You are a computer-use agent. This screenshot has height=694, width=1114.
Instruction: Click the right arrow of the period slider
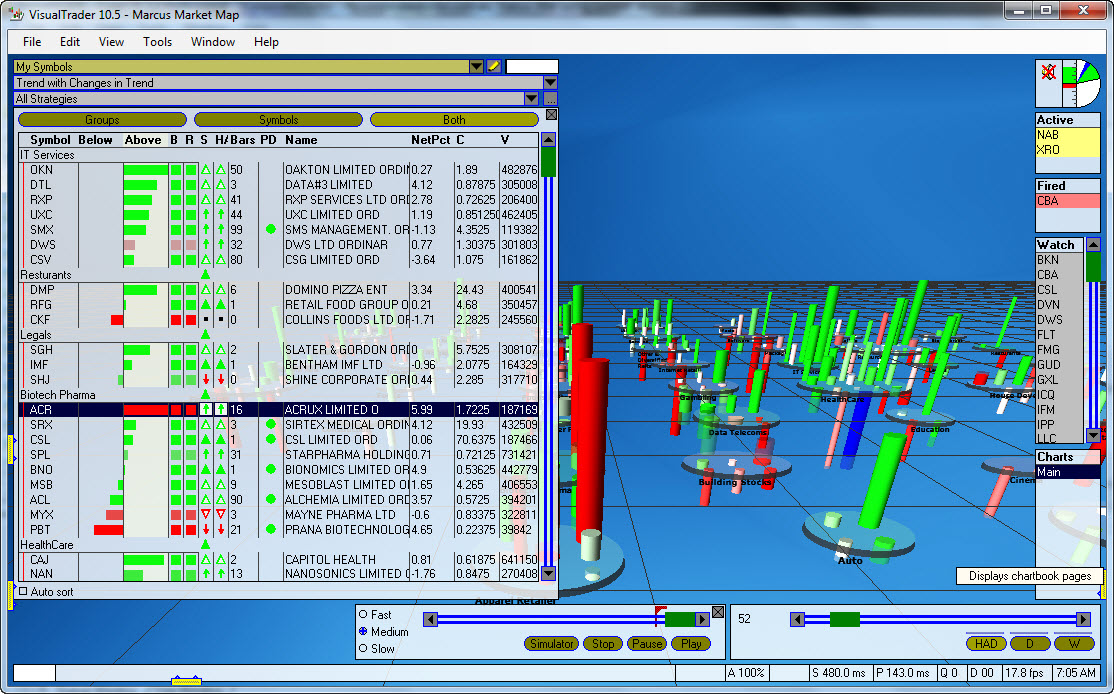1083,619
